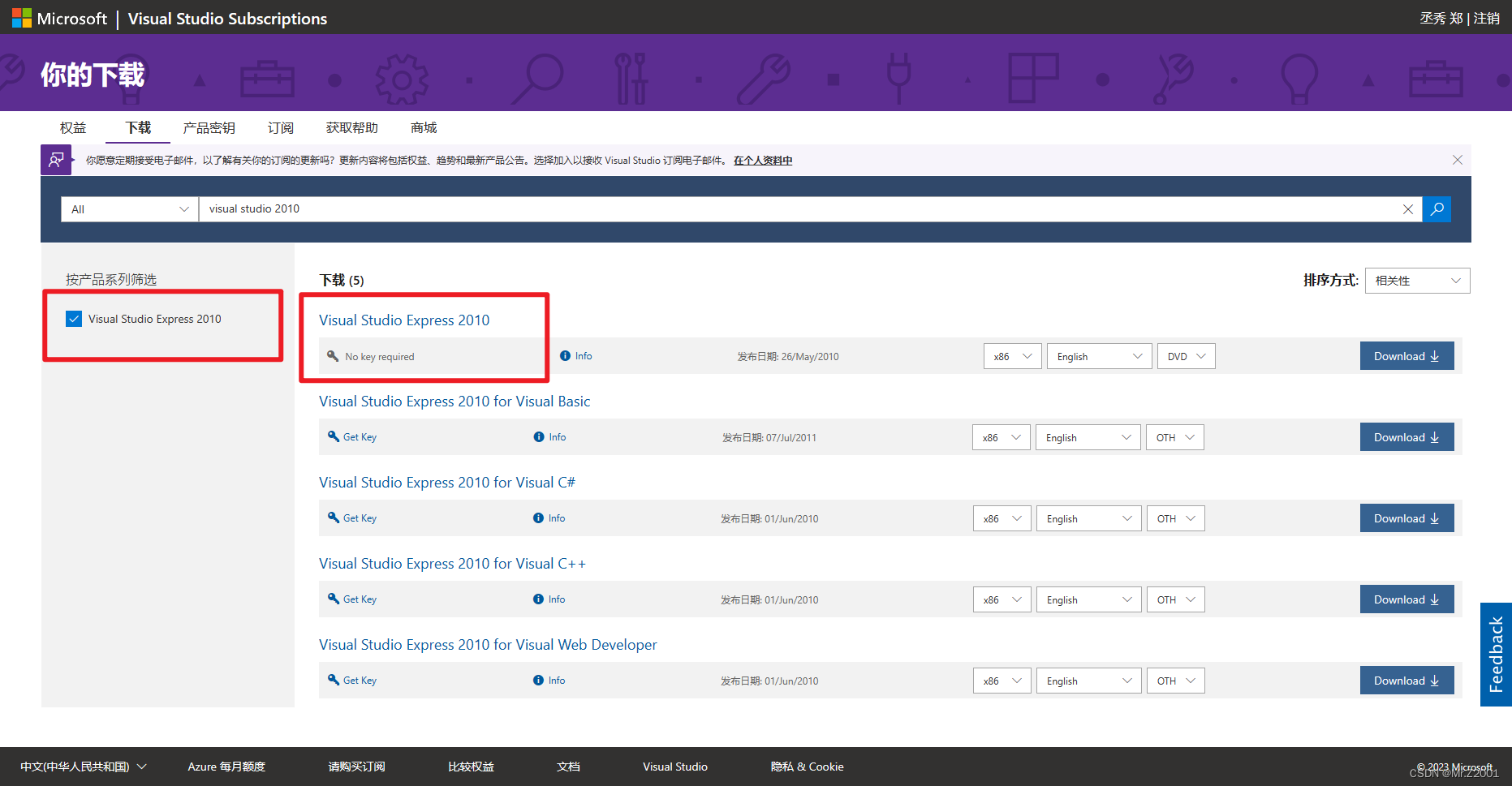1512x786 pixels.
Task: Uncheck the Visual Studio Express 2010 filter
Action: [x=74, y=319]
